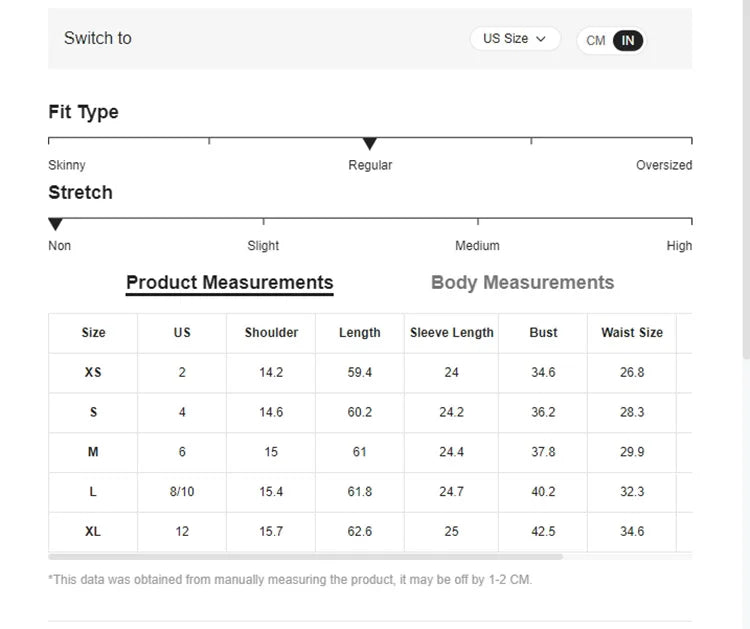
Task: Click the chevron in US Size selector
Action: [x=542, y=39]
